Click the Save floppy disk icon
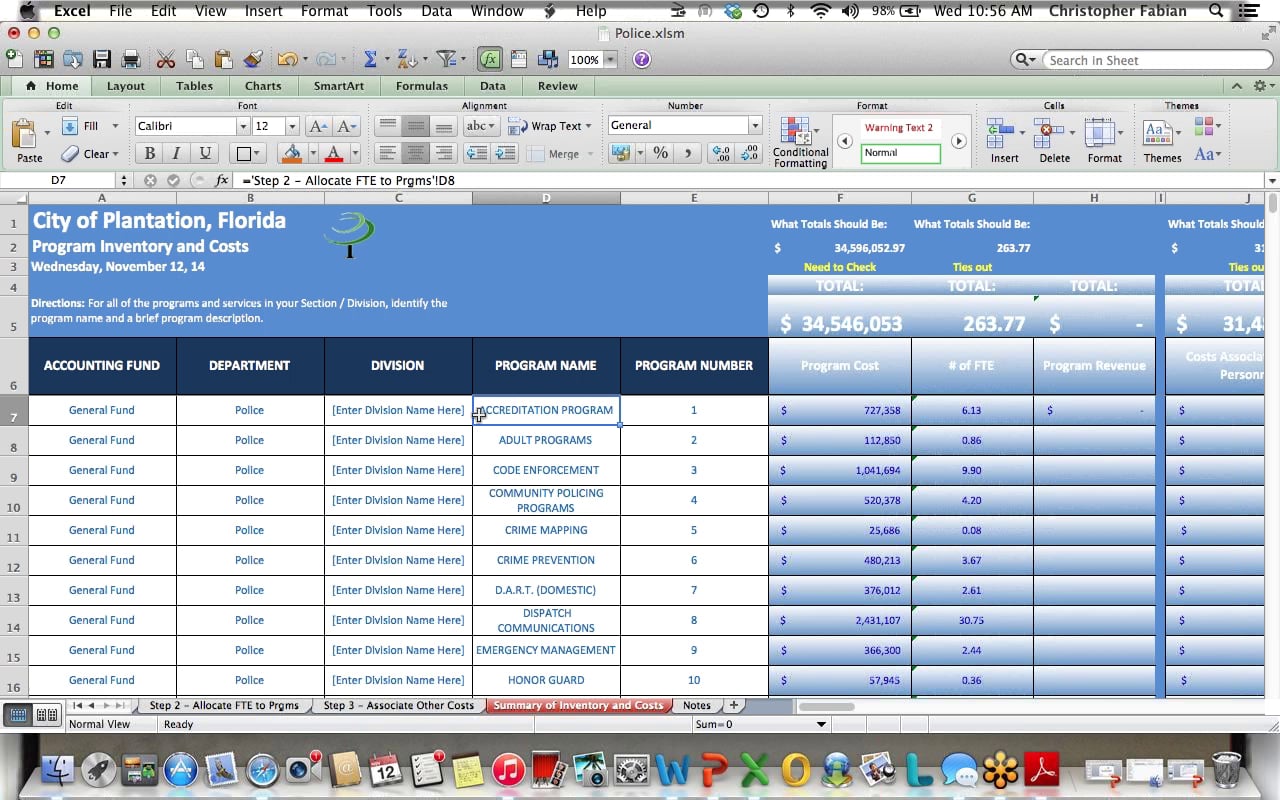Screen dimensions: 1280x800 (x=102, y=60)
